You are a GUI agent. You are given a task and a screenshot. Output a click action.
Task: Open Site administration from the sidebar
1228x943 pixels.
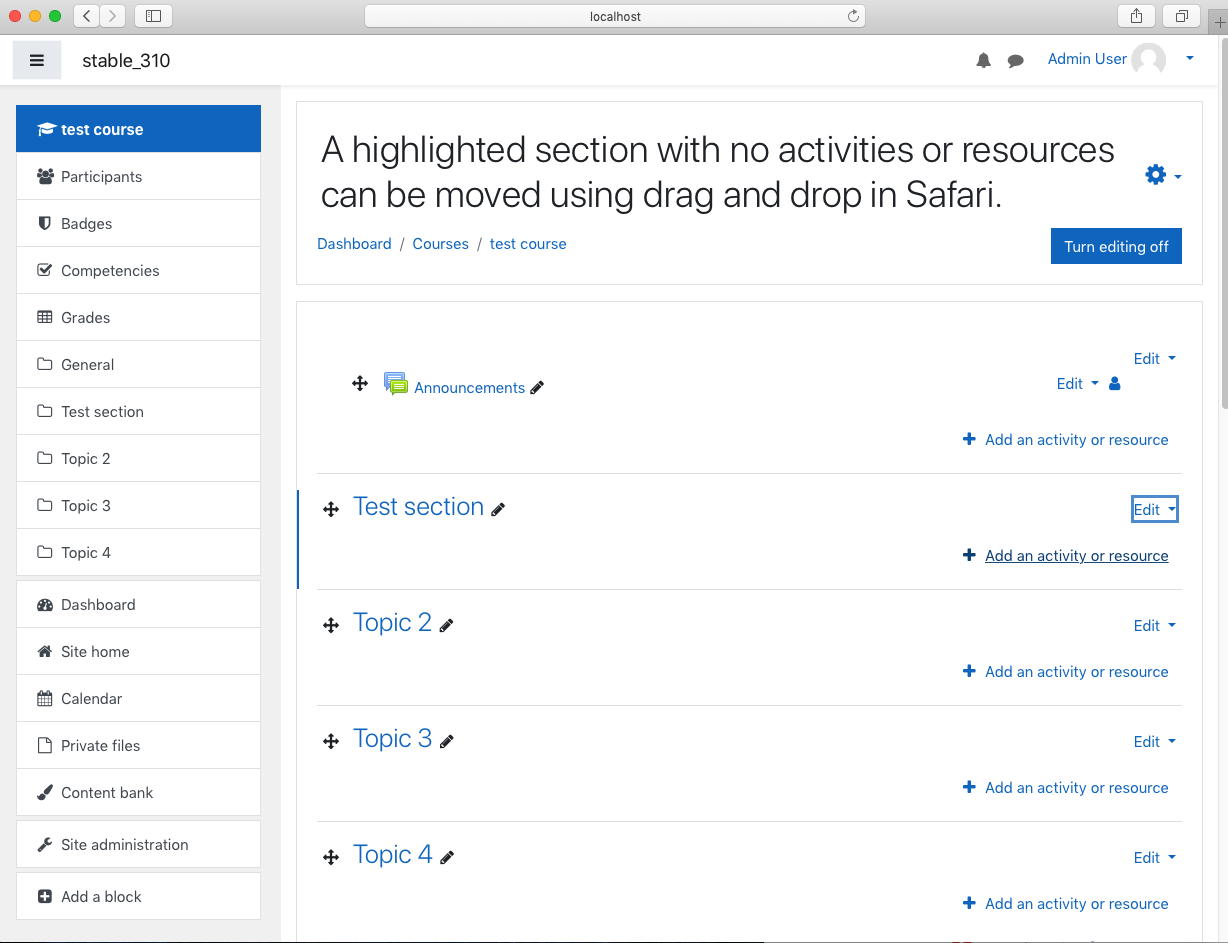coord(138,844)
